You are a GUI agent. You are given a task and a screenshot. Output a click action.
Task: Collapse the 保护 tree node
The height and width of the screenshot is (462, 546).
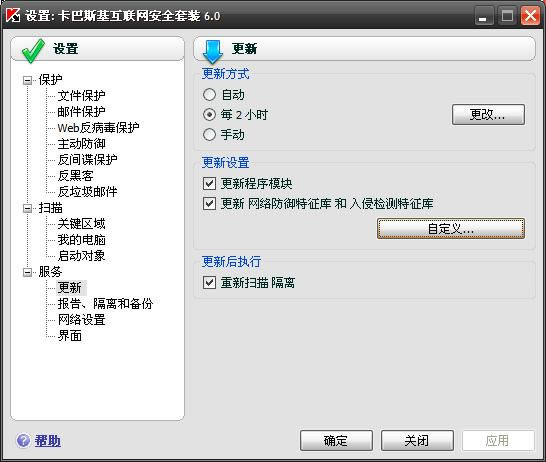coord(27,80)
